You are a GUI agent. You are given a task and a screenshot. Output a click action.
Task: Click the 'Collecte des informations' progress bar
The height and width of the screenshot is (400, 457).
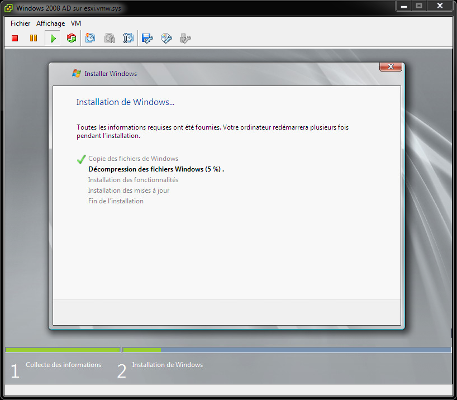(x=63, y=350)
